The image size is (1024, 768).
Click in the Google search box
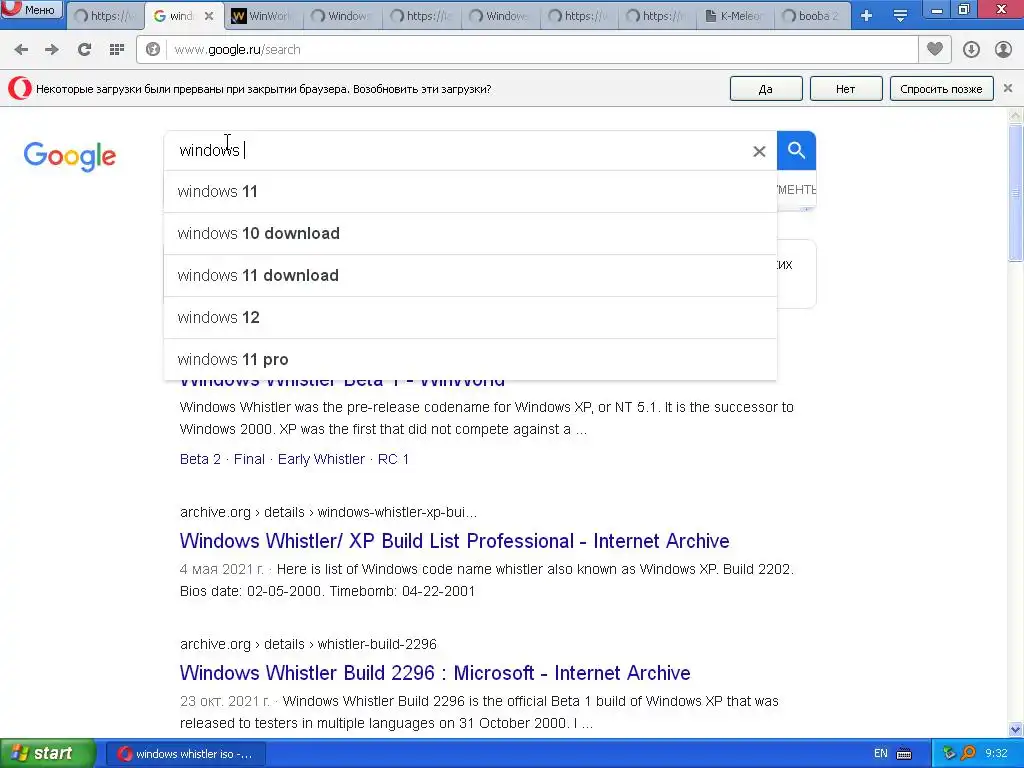(457, 150)
